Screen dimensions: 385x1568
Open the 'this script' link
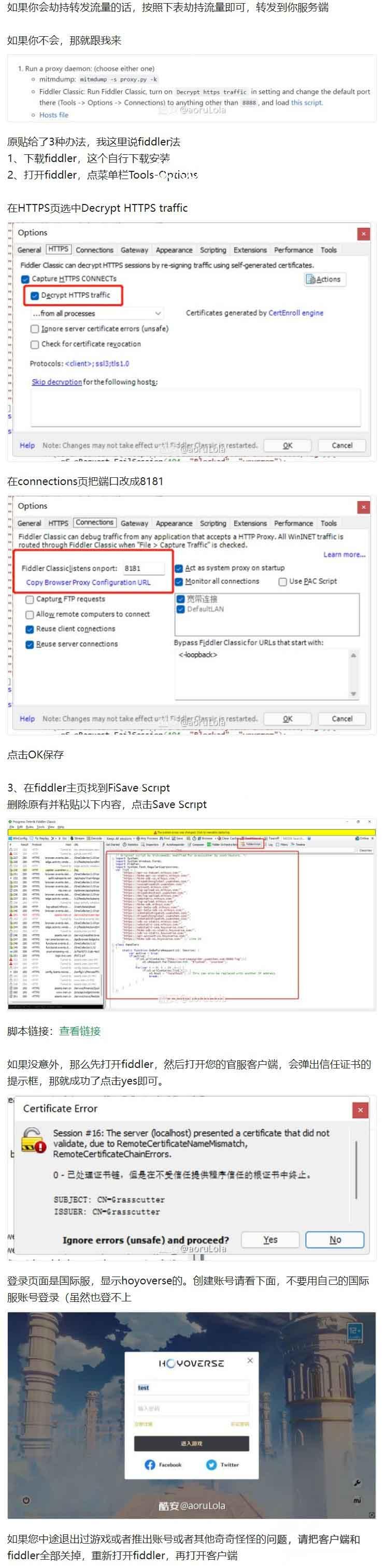point(306,103)
